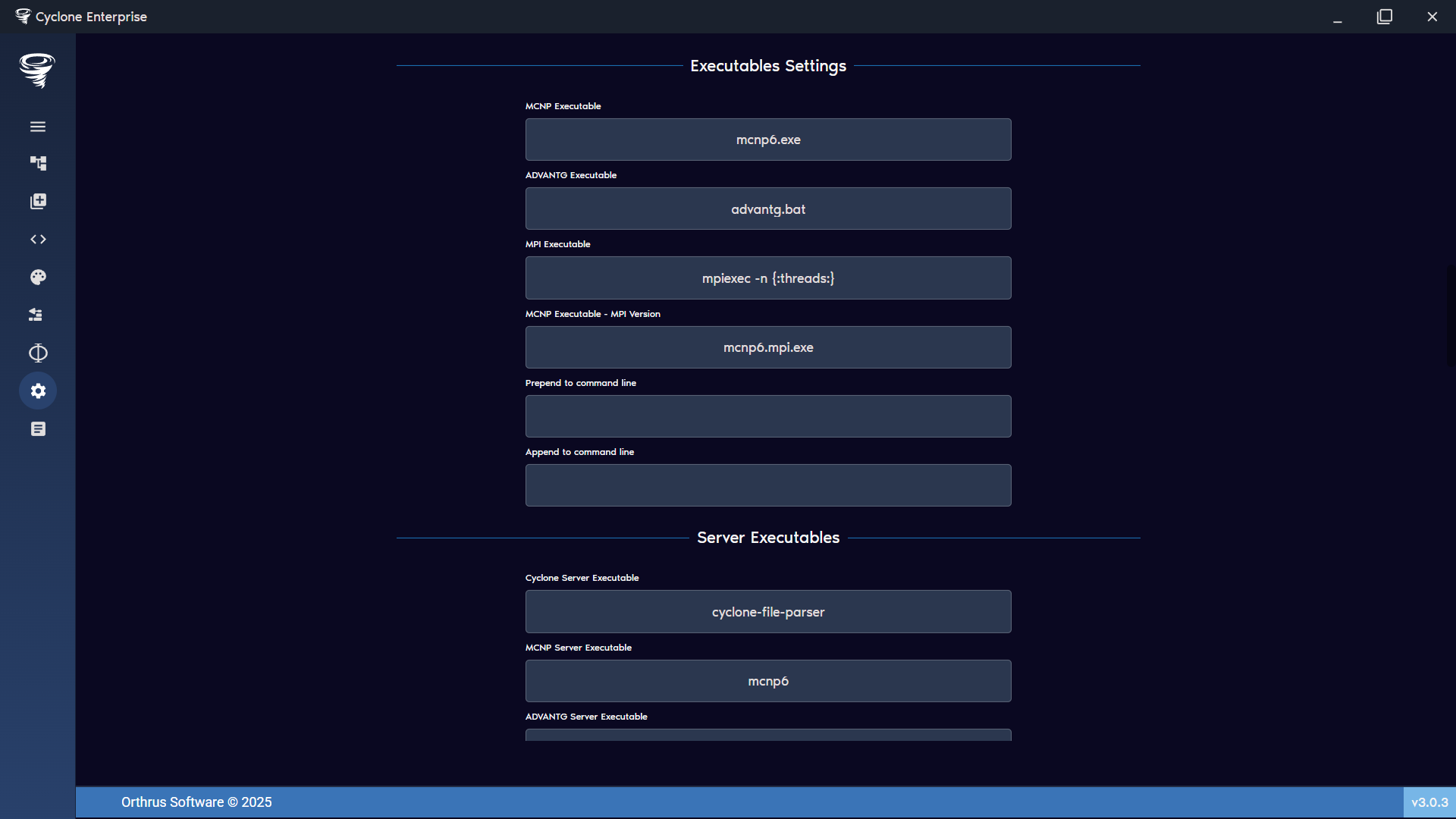The height and width of the screenshot is (819, 1456).
Task: Edit the mcnp6.mpi.exe field
Action: tap(767, 347)
